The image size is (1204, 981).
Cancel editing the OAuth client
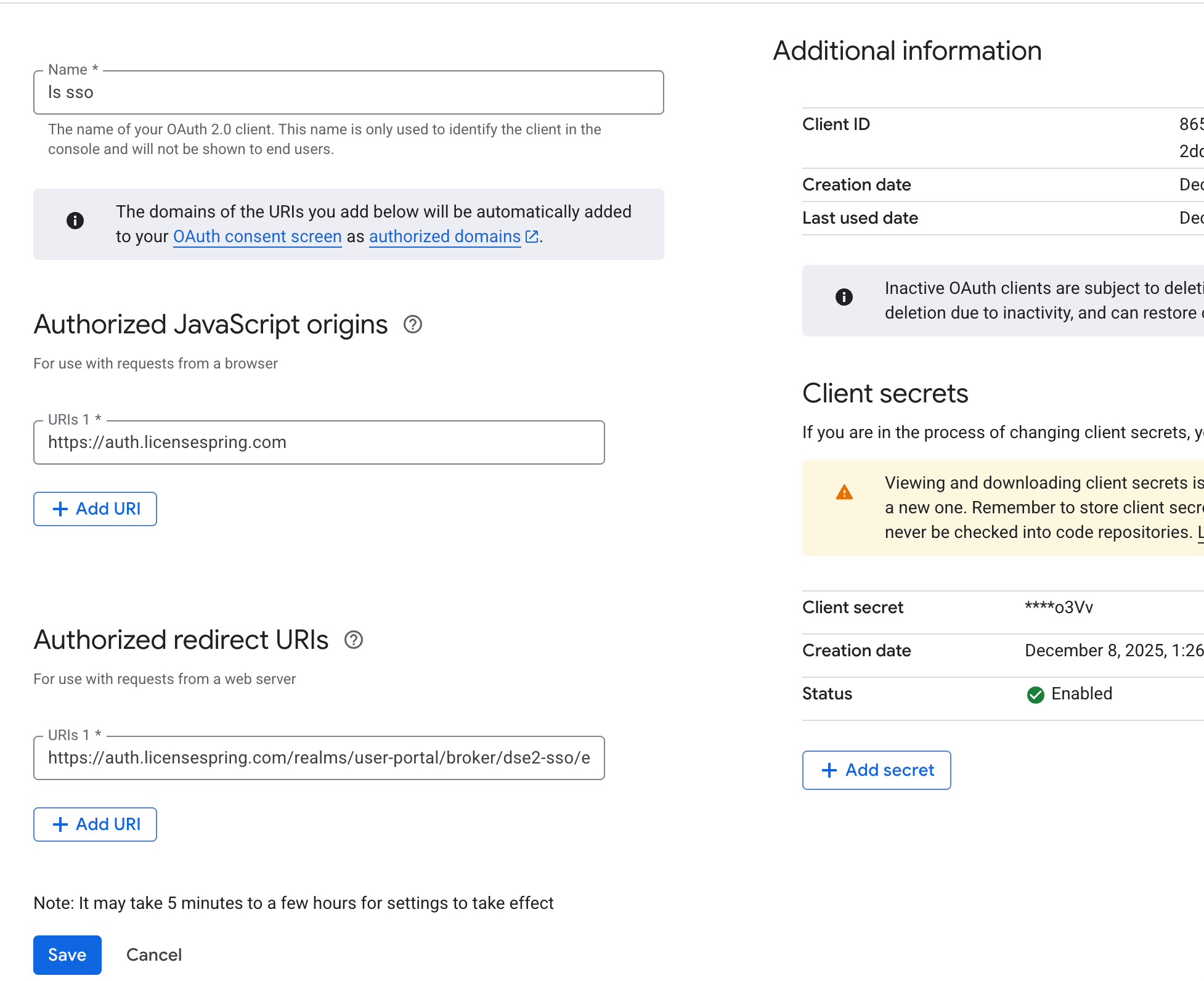pos(154,955)
